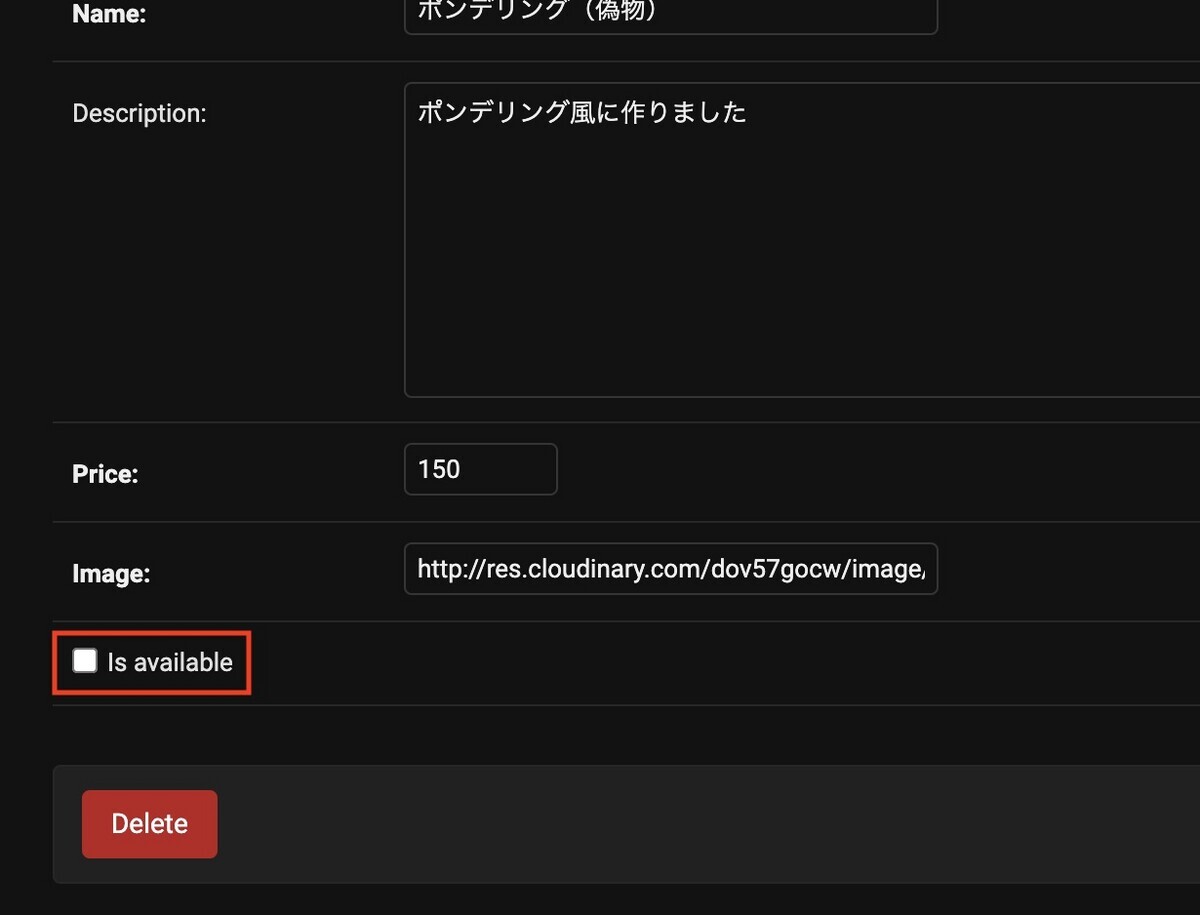Viewport: 1200px width, 915px height.
Task: Click the Image URL input field
Action: [x=670, y=568]
